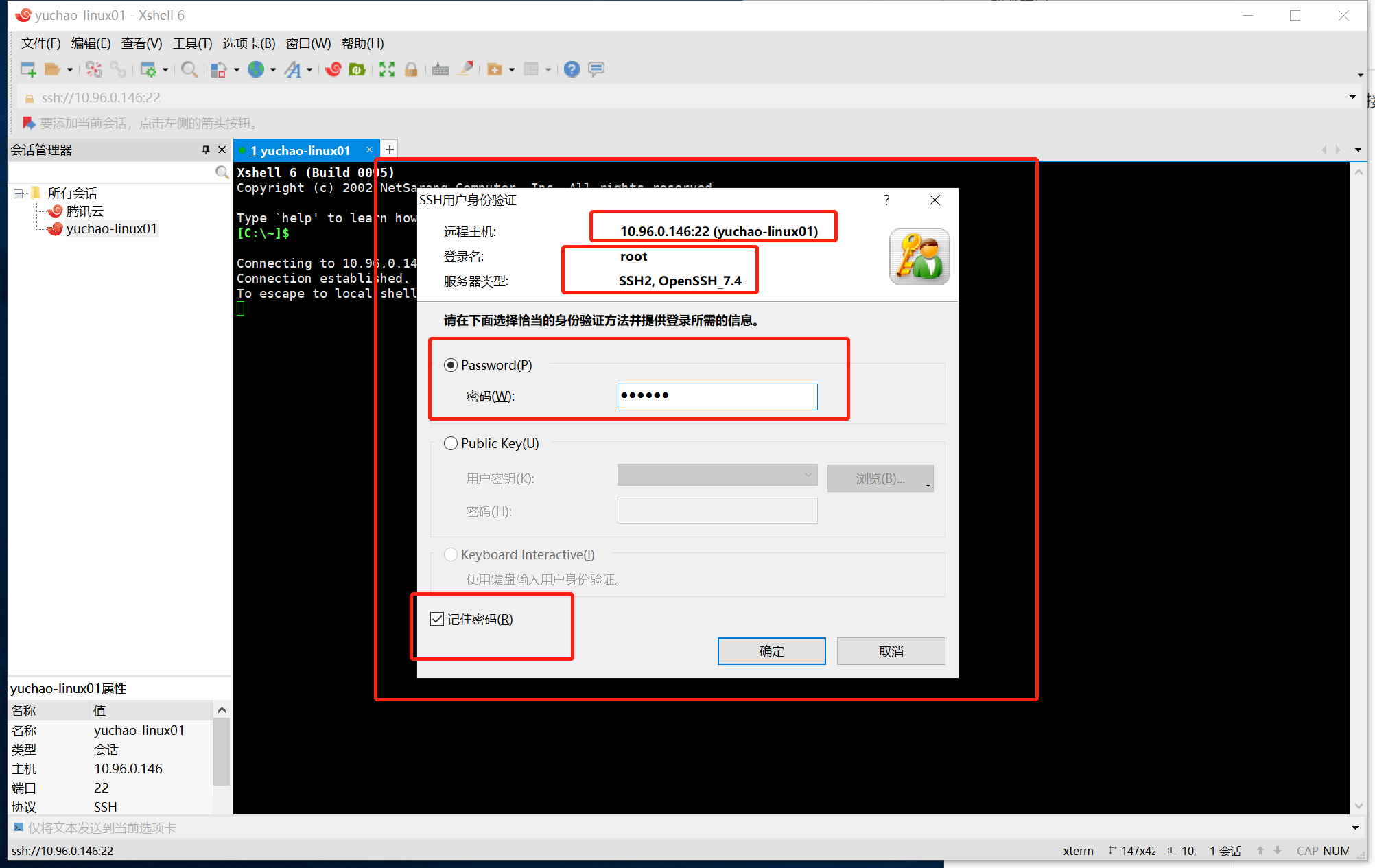Select the Password authentication radio button

[x=451, y=365]
